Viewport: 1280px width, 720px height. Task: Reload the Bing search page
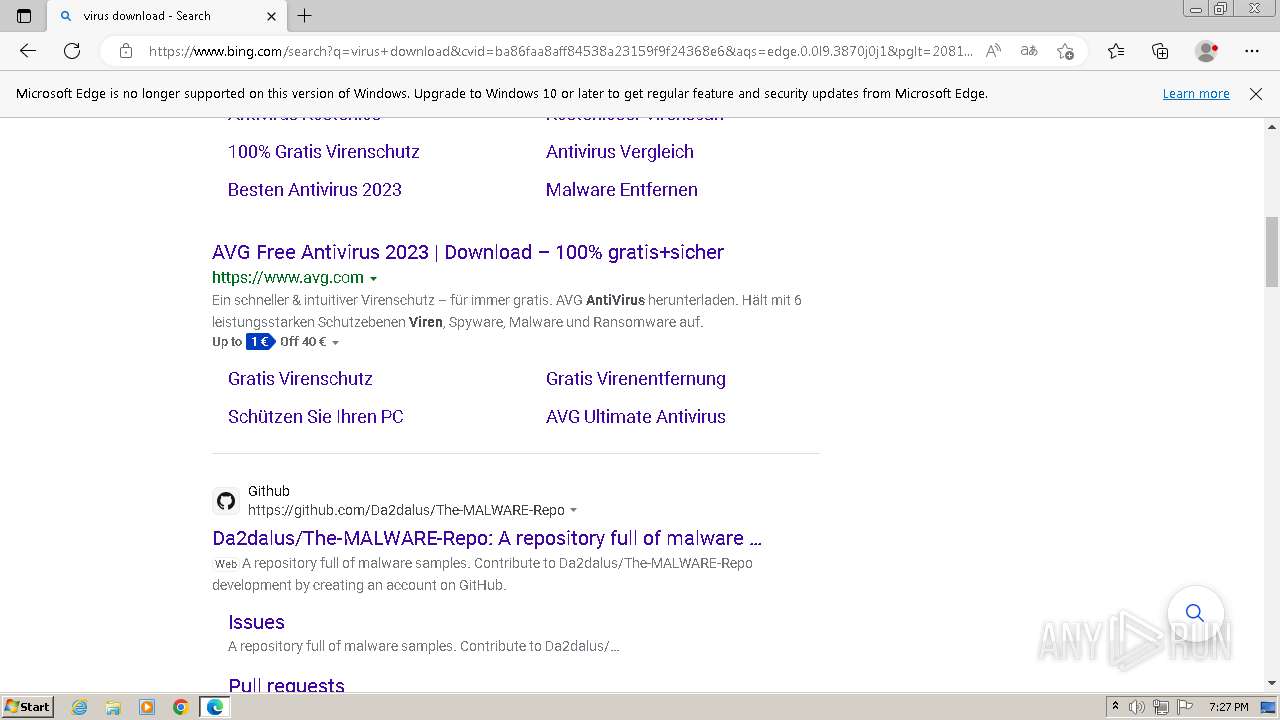[72, 51]
